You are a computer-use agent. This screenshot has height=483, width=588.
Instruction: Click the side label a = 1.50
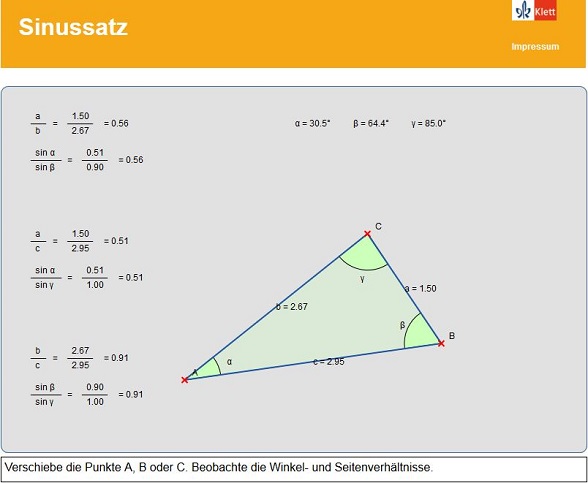point(421,288)
